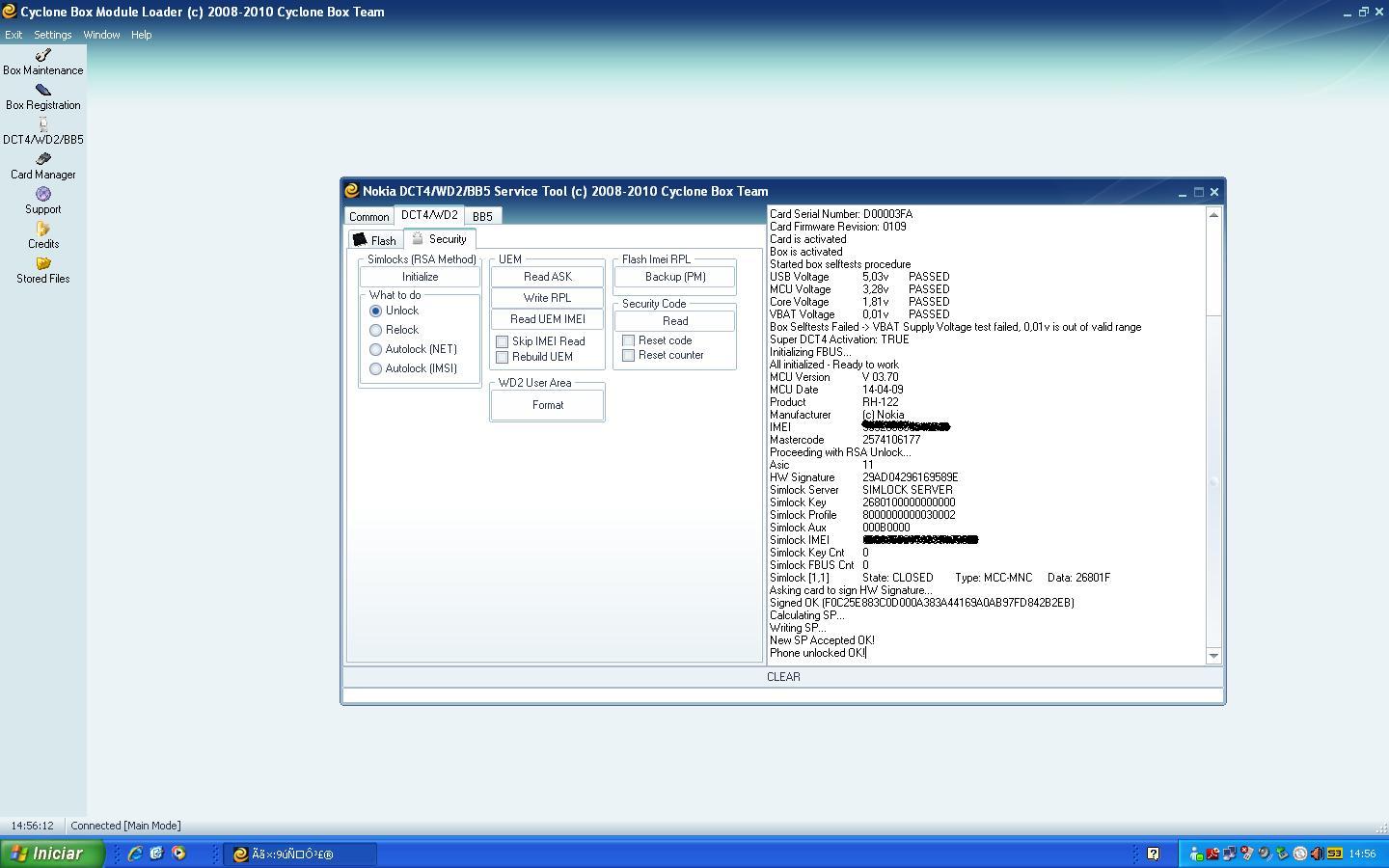The image size is (1389, 868).
Task: Open the Box Maintenance module
Action: click(x=42, y=63)
